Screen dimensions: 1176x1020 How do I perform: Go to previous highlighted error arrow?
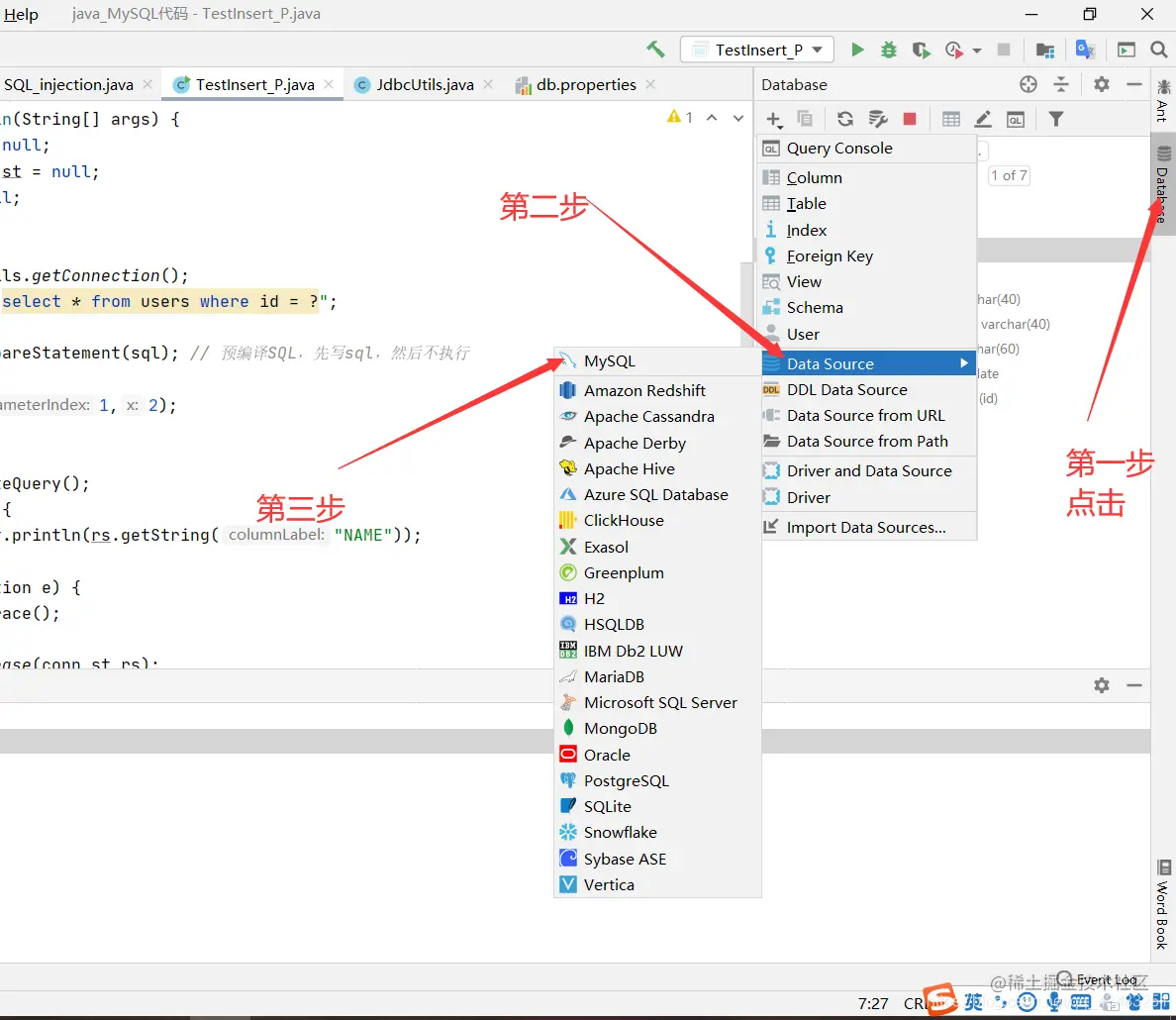(712, 118)
